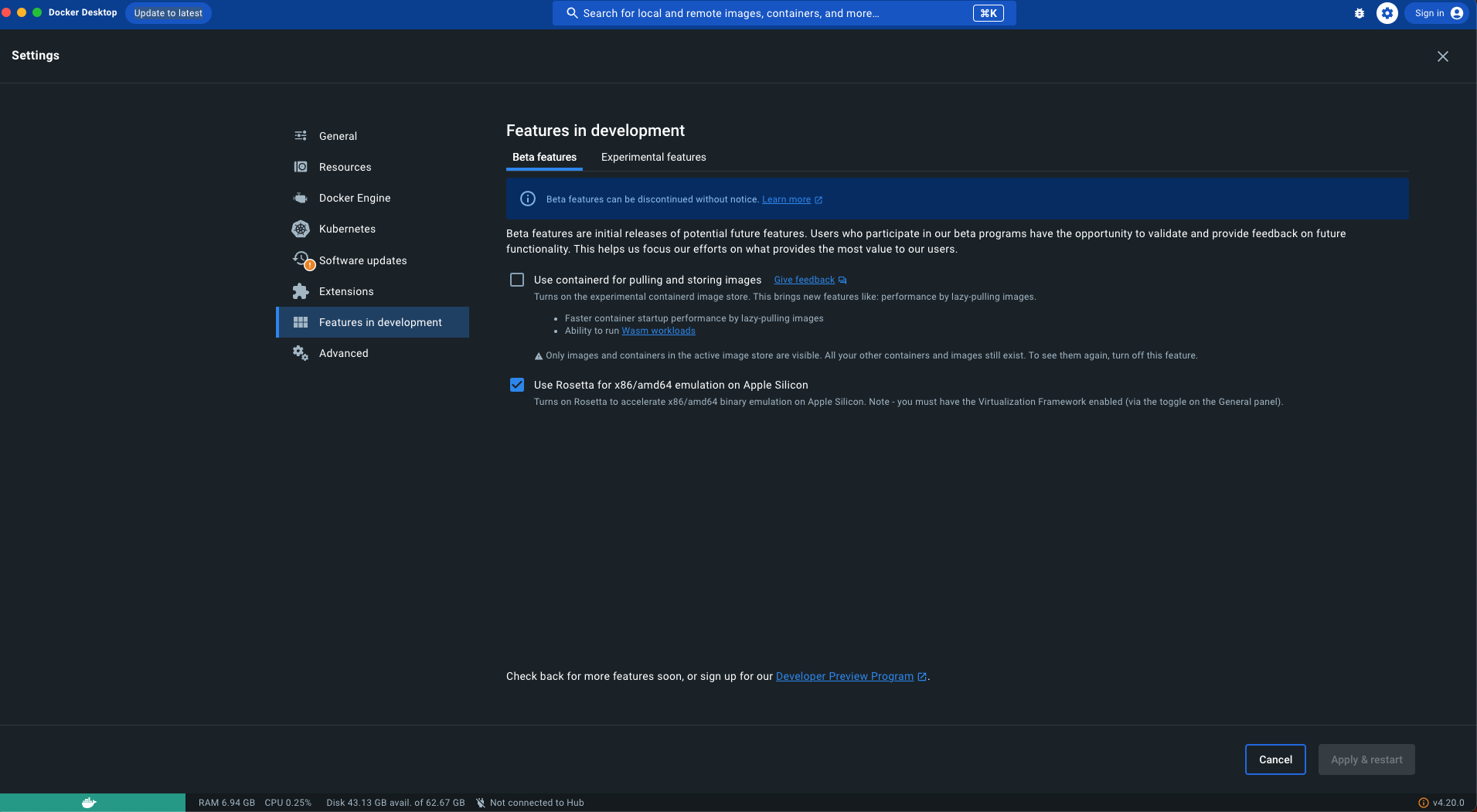The width and height of the screenshot is (1477, 812).
Task: Select the Resources sidebar icon
Action: click(x=301, y=167)
